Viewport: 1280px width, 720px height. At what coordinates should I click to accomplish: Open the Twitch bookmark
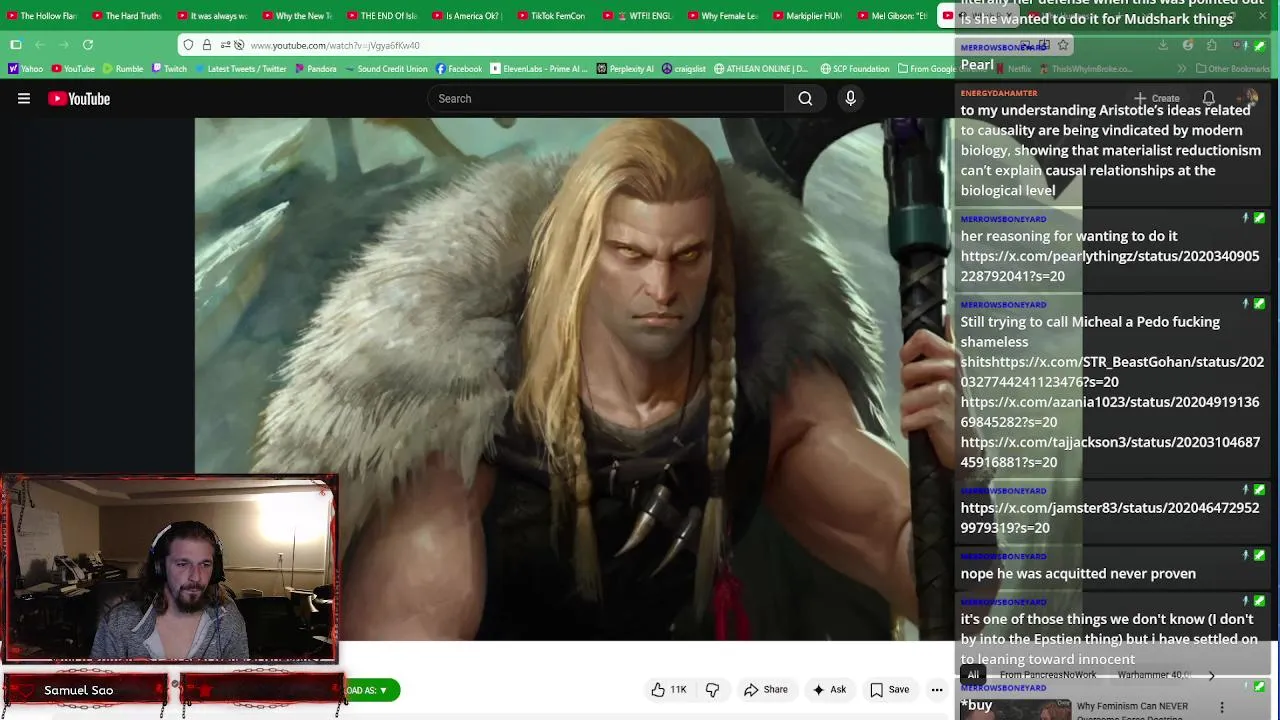[169, 69]
